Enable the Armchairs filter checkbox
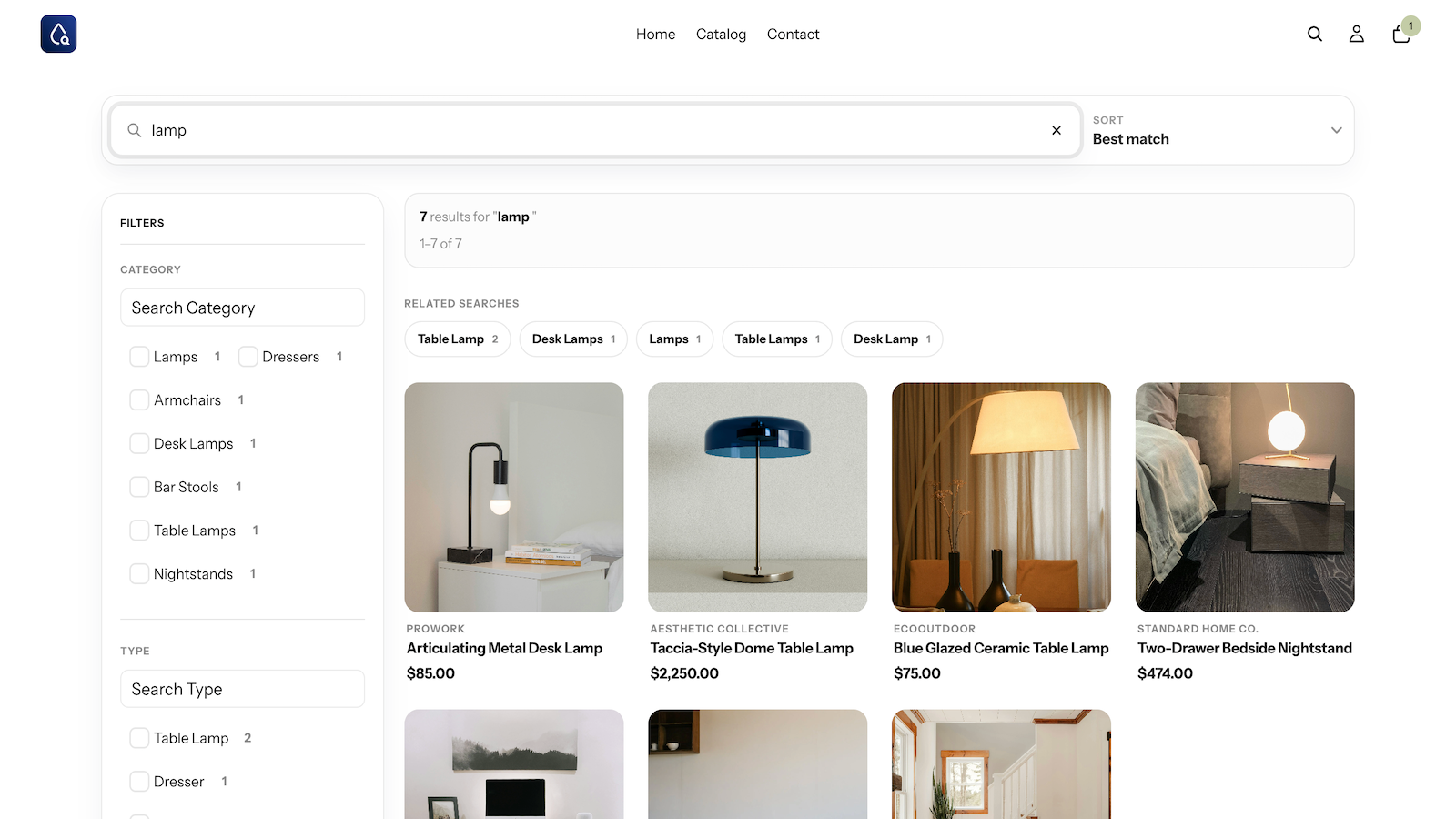The height and width of the screenshot is (819, 1456). (139, 400)
